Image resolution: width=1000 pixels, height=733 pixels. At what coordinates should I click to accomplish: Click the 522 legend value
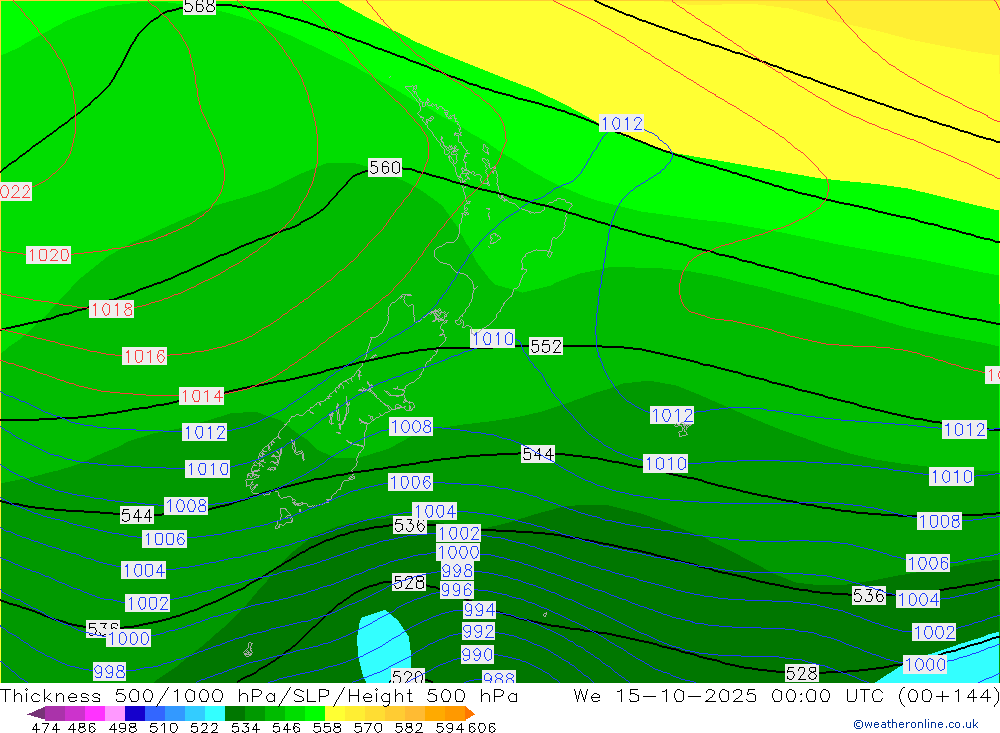click(x=205, y=727)
